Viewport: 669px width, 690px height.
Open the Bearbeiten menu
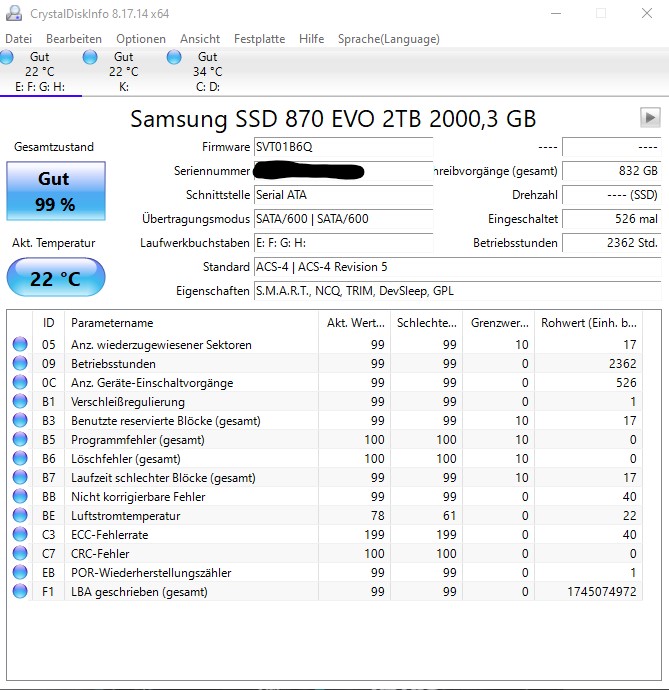pos(74,39)
